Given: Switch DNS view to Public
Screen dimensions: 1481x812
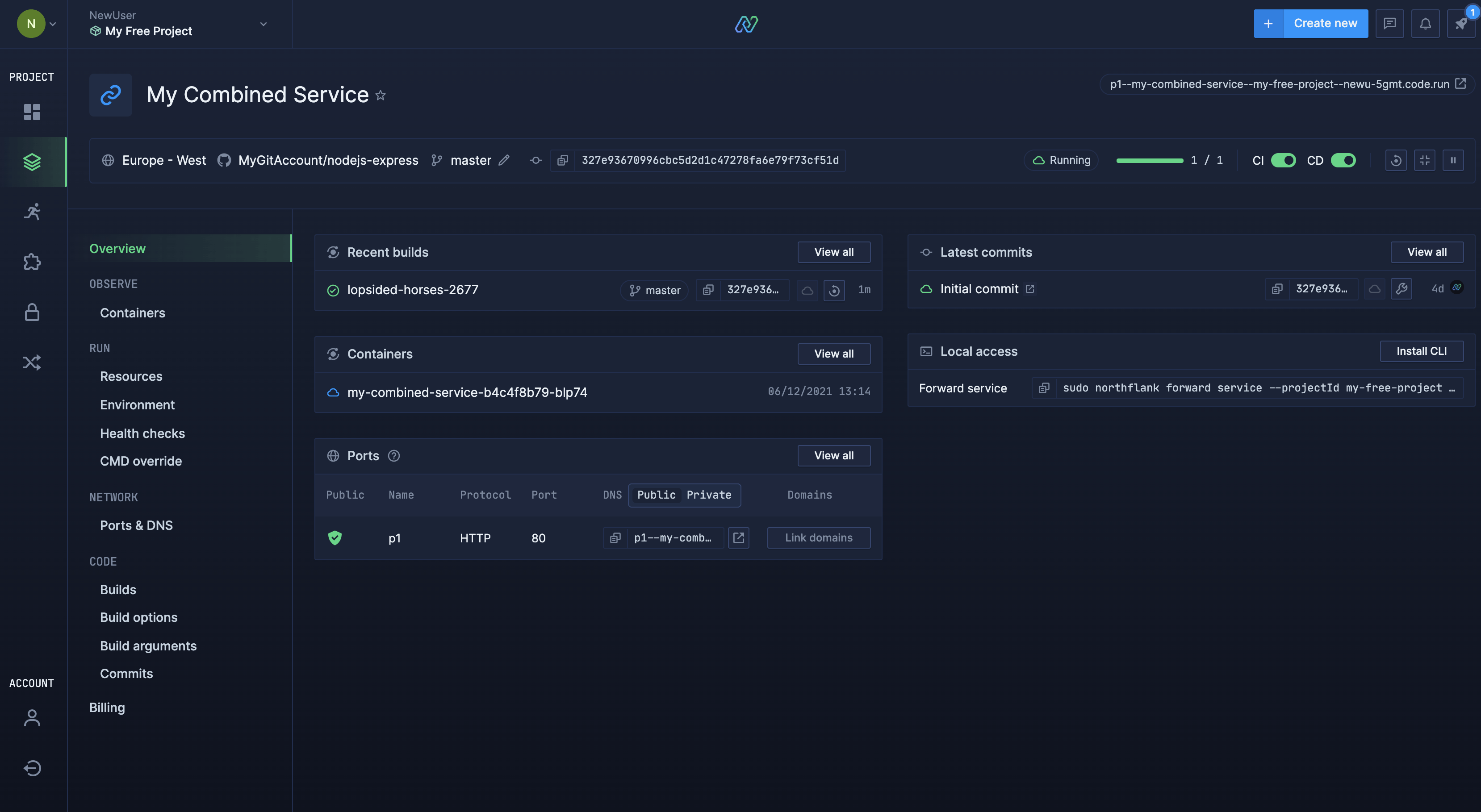Looking at the screenshot, I should (x=656, y=495).
